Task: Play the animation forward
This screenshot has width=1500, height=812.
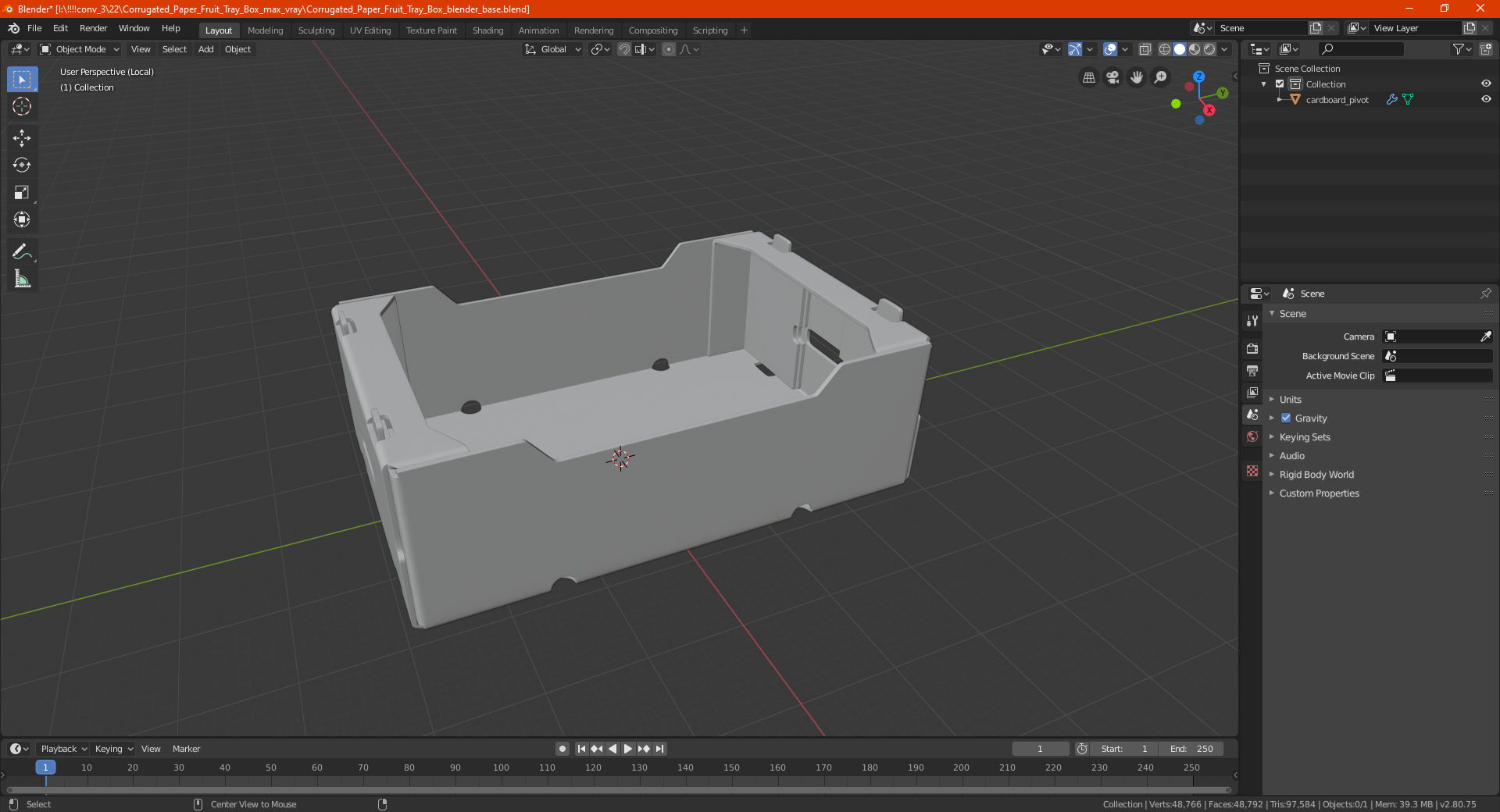Action: tap(628, 749)
